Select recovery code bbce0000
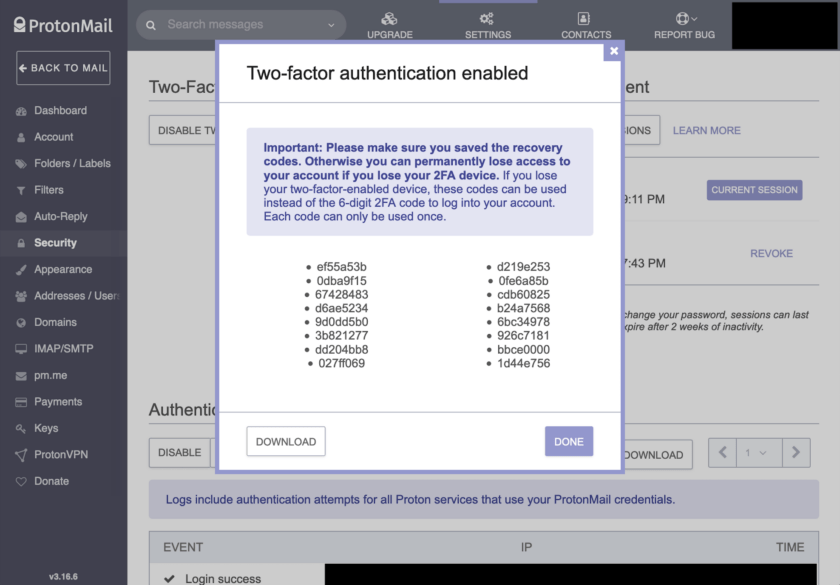The height and width of the screenshot is (585, 840). (523, 350)
